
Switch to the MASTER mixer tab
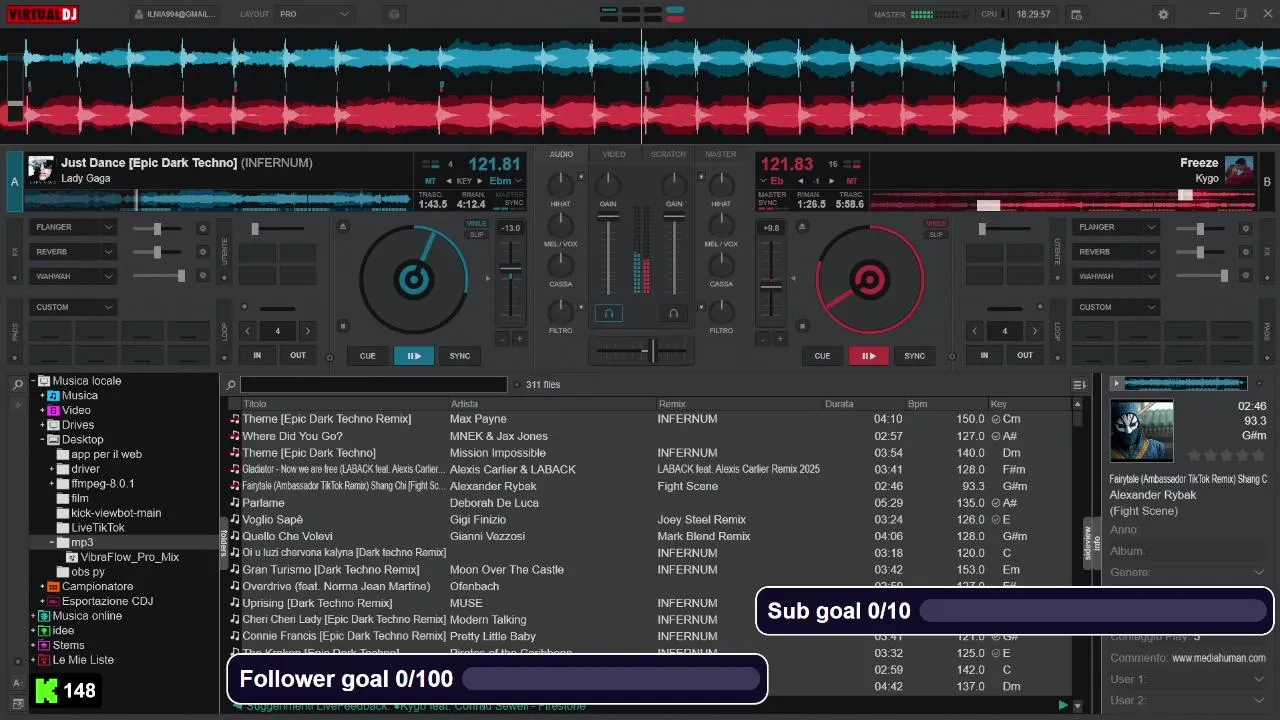tap(720, 154)
